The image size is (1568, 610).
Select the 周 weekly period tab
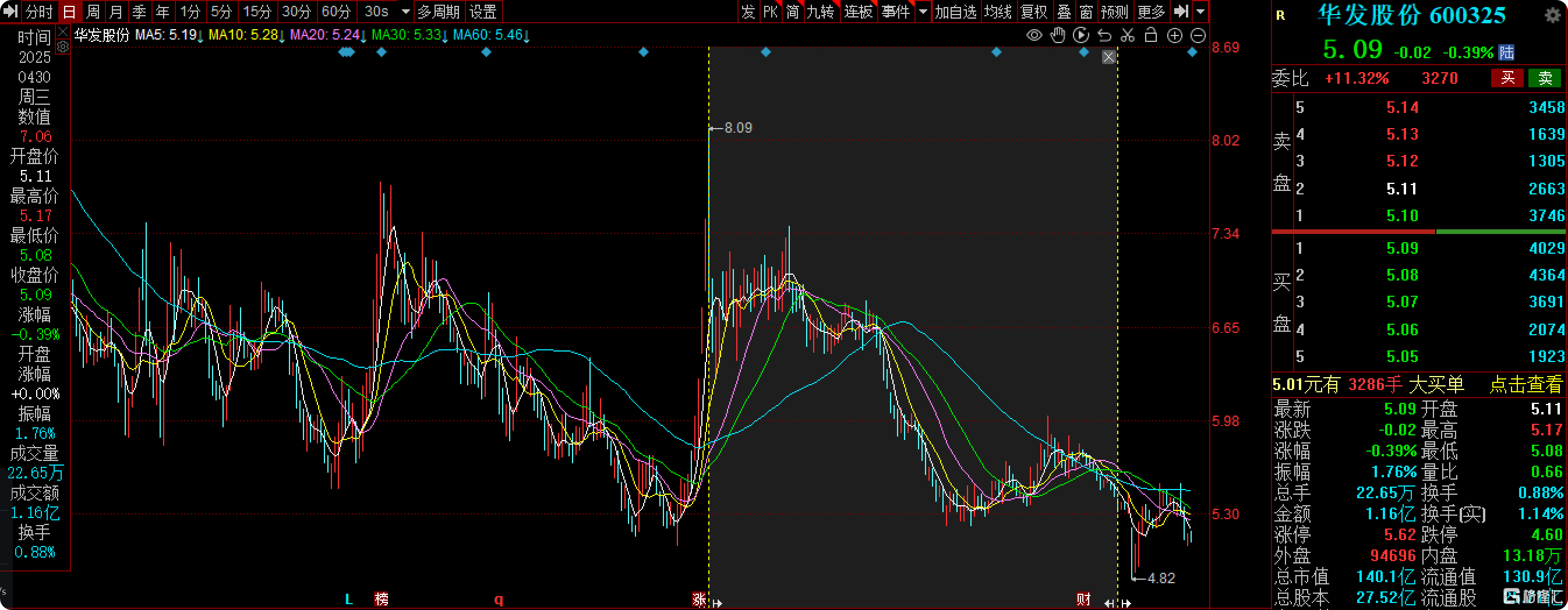pyautogui.click(x=93, y=11)
